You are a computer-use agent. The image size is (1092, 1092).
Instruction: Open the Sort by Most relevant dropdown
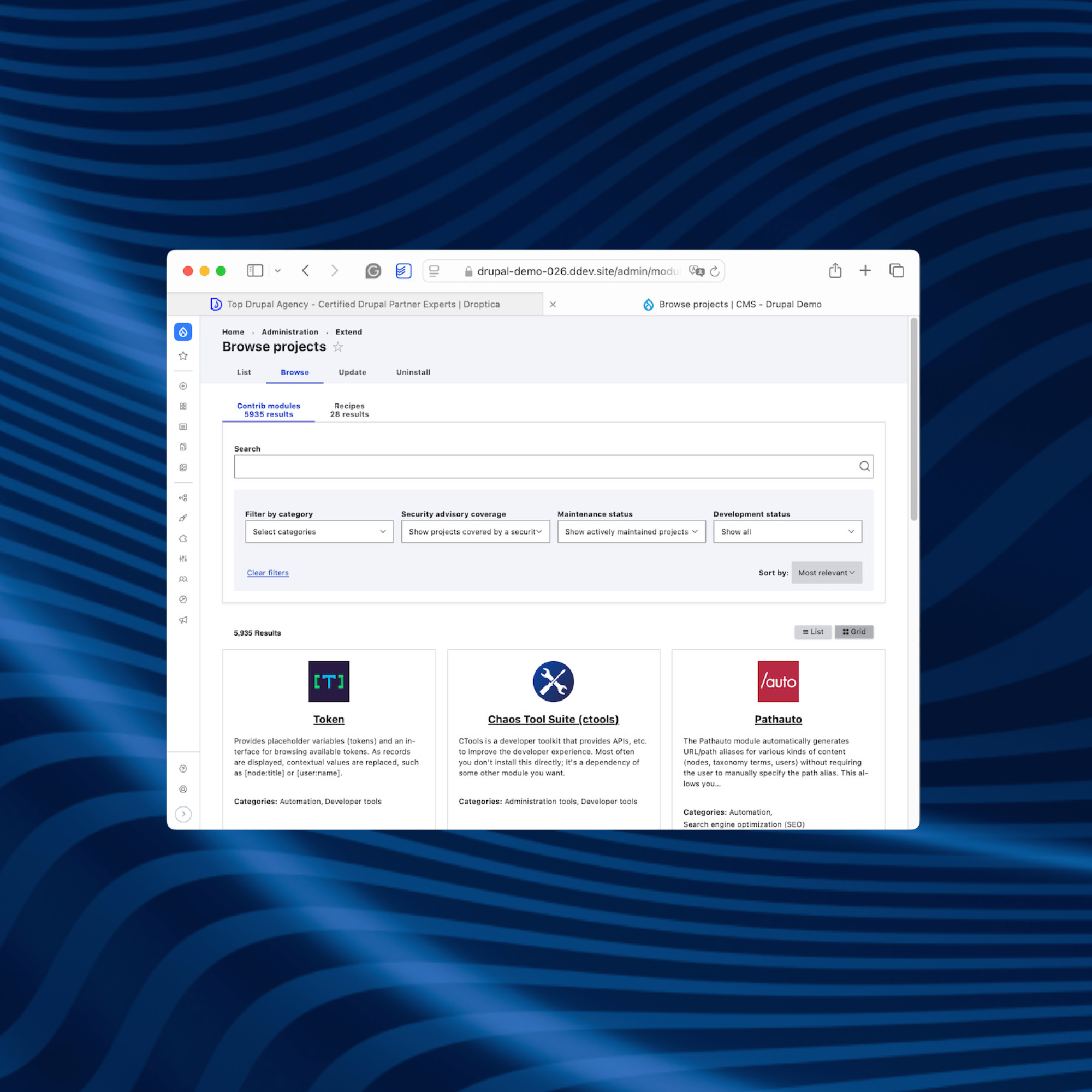(826, 573)
